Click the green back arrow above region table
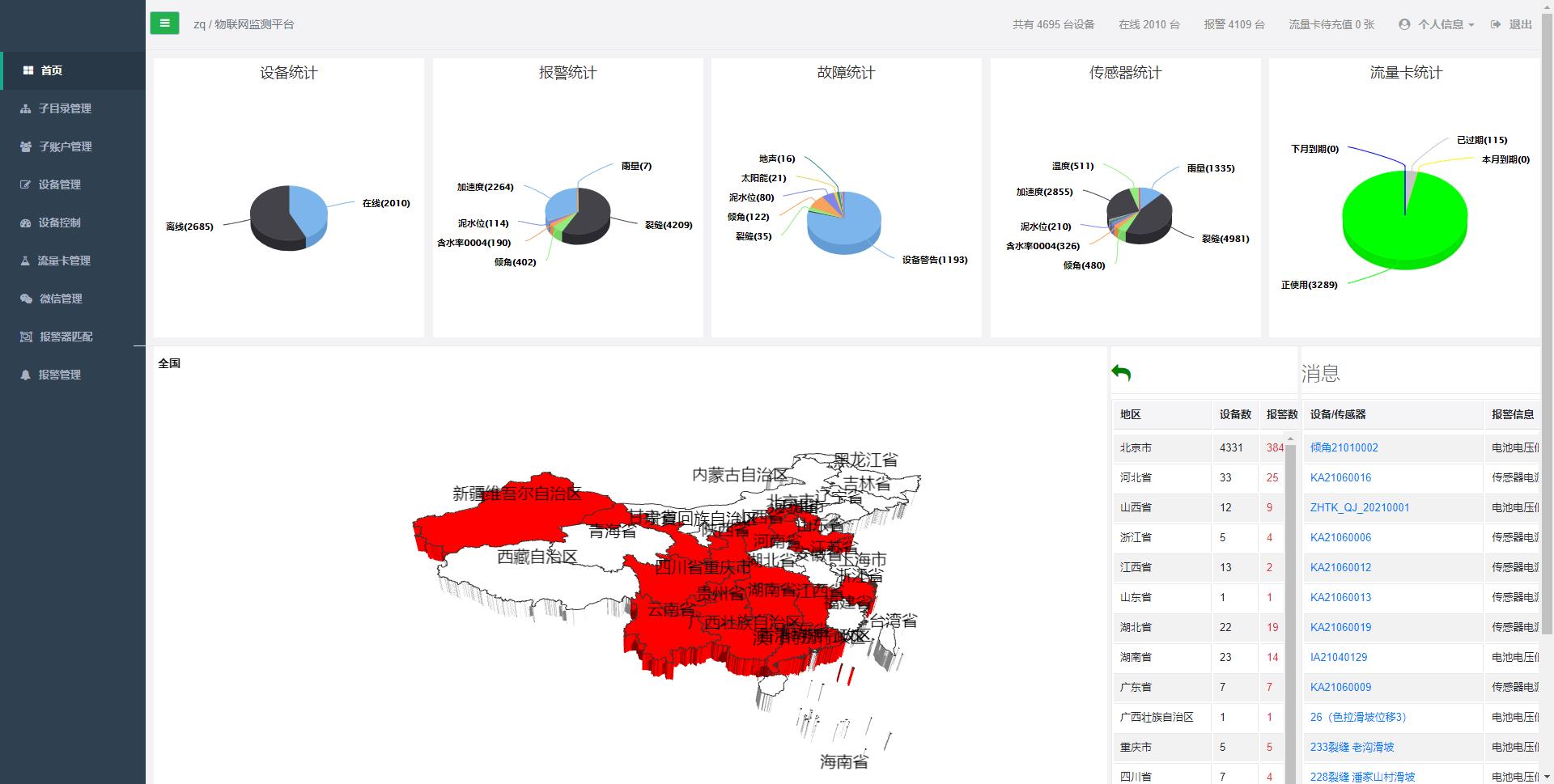This screenshot has width=1554, height=784. pos(1121,373)
